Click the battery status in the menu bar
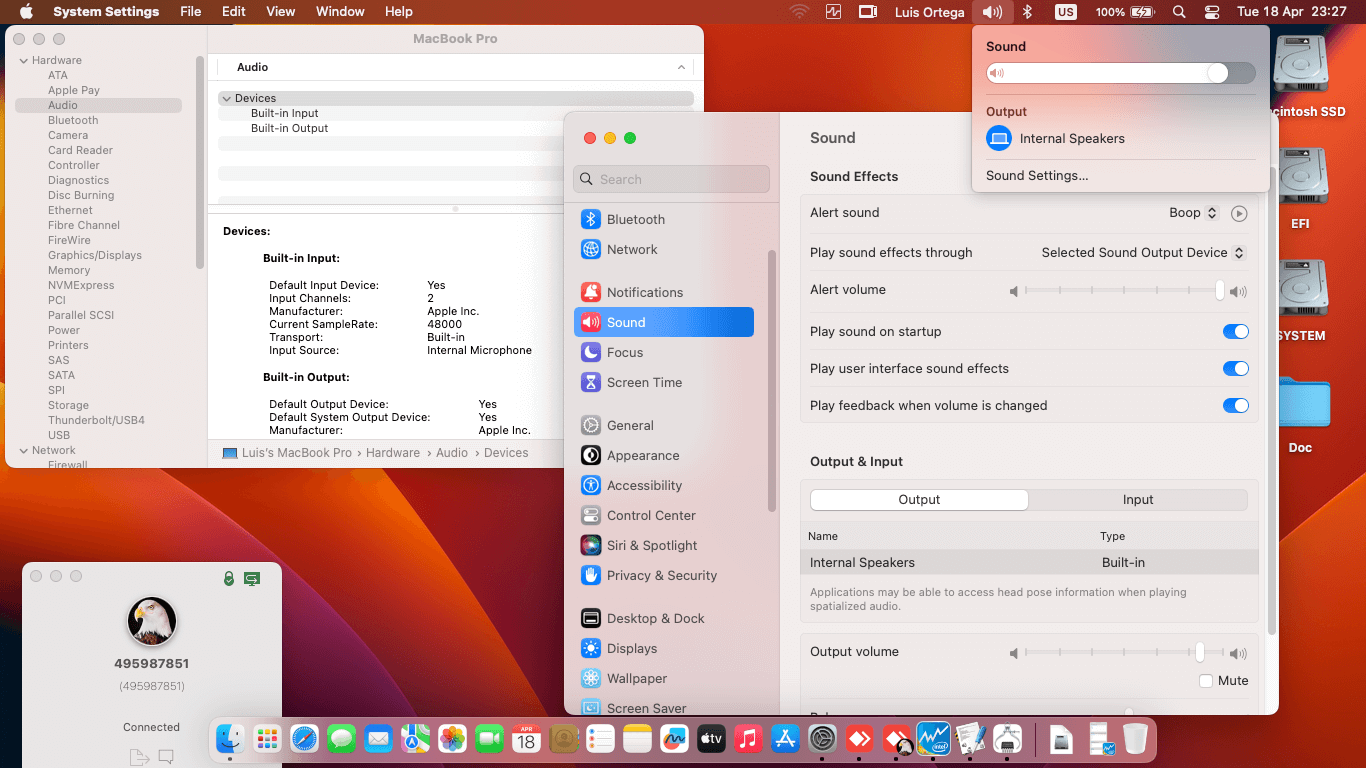This screenshot has width=1366, height=768. (x=1125, y=12)
